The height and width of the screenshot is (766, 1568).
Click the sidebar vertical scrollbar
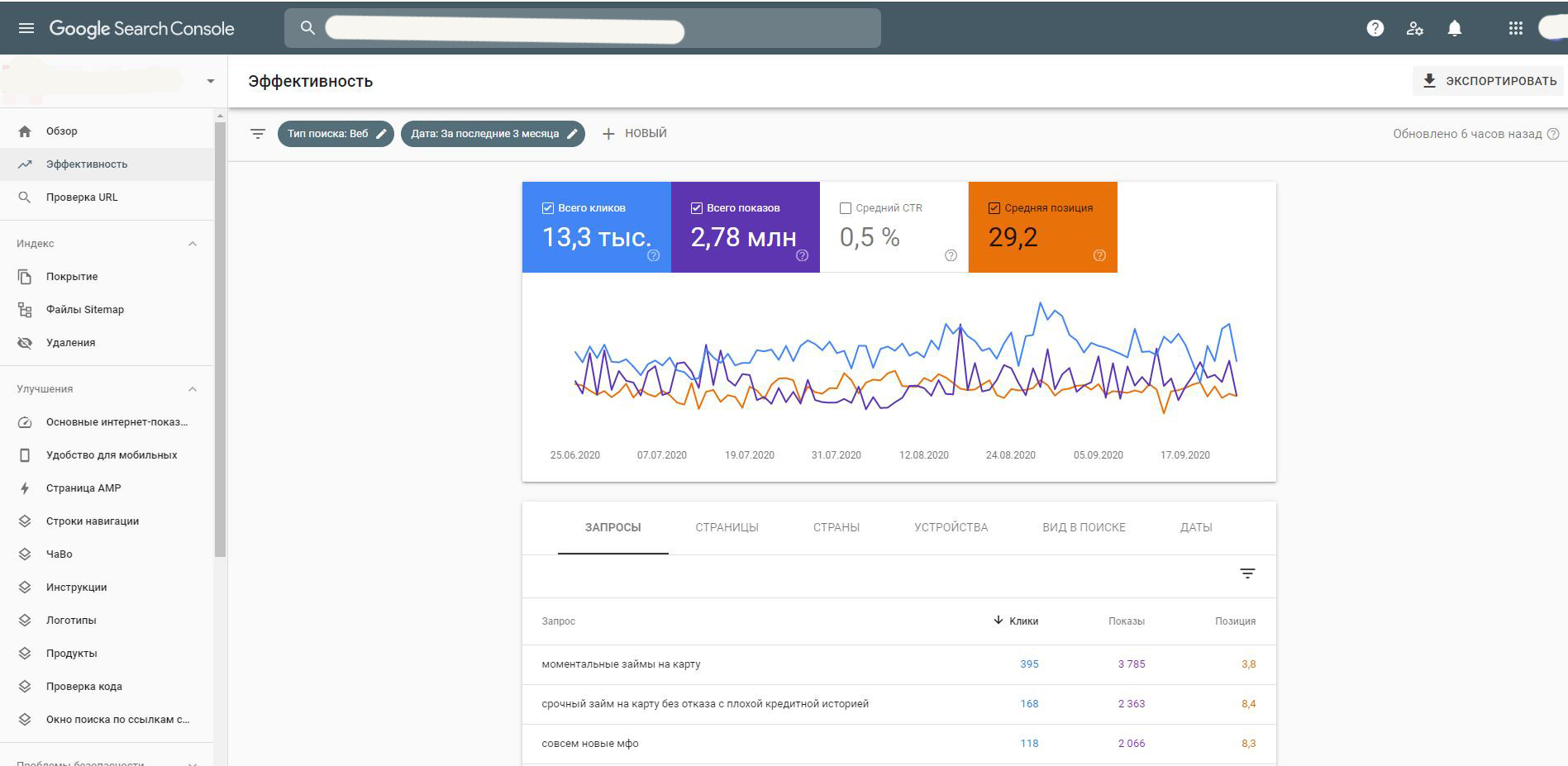[220, 339]
